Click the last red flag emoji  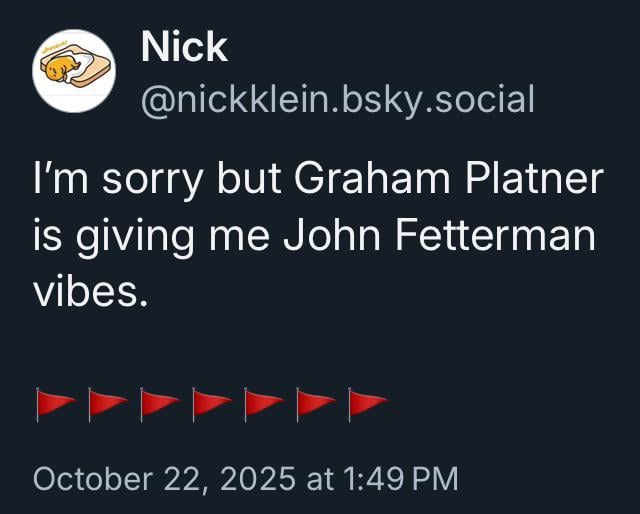click(367, 403)
